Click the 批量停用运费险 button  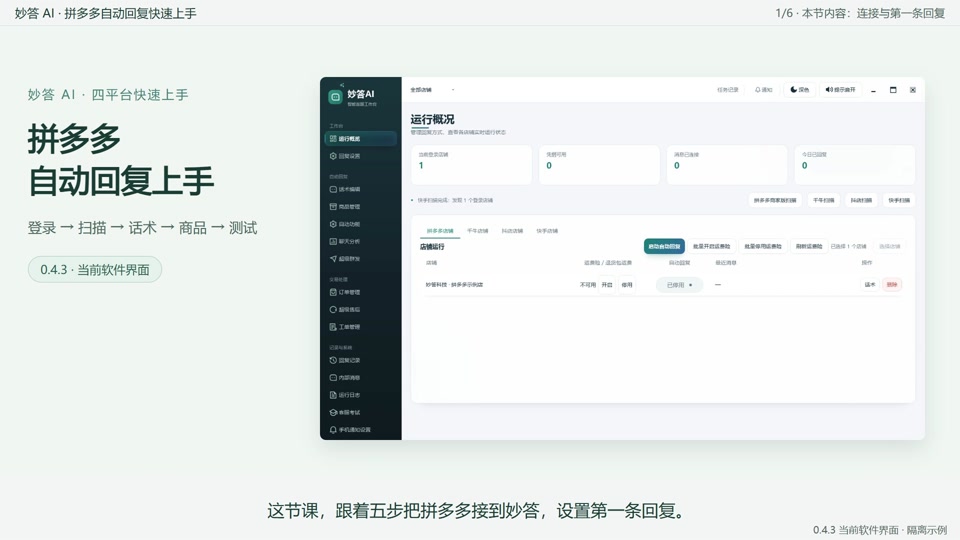pyautogui.click(x=763, y=246)
